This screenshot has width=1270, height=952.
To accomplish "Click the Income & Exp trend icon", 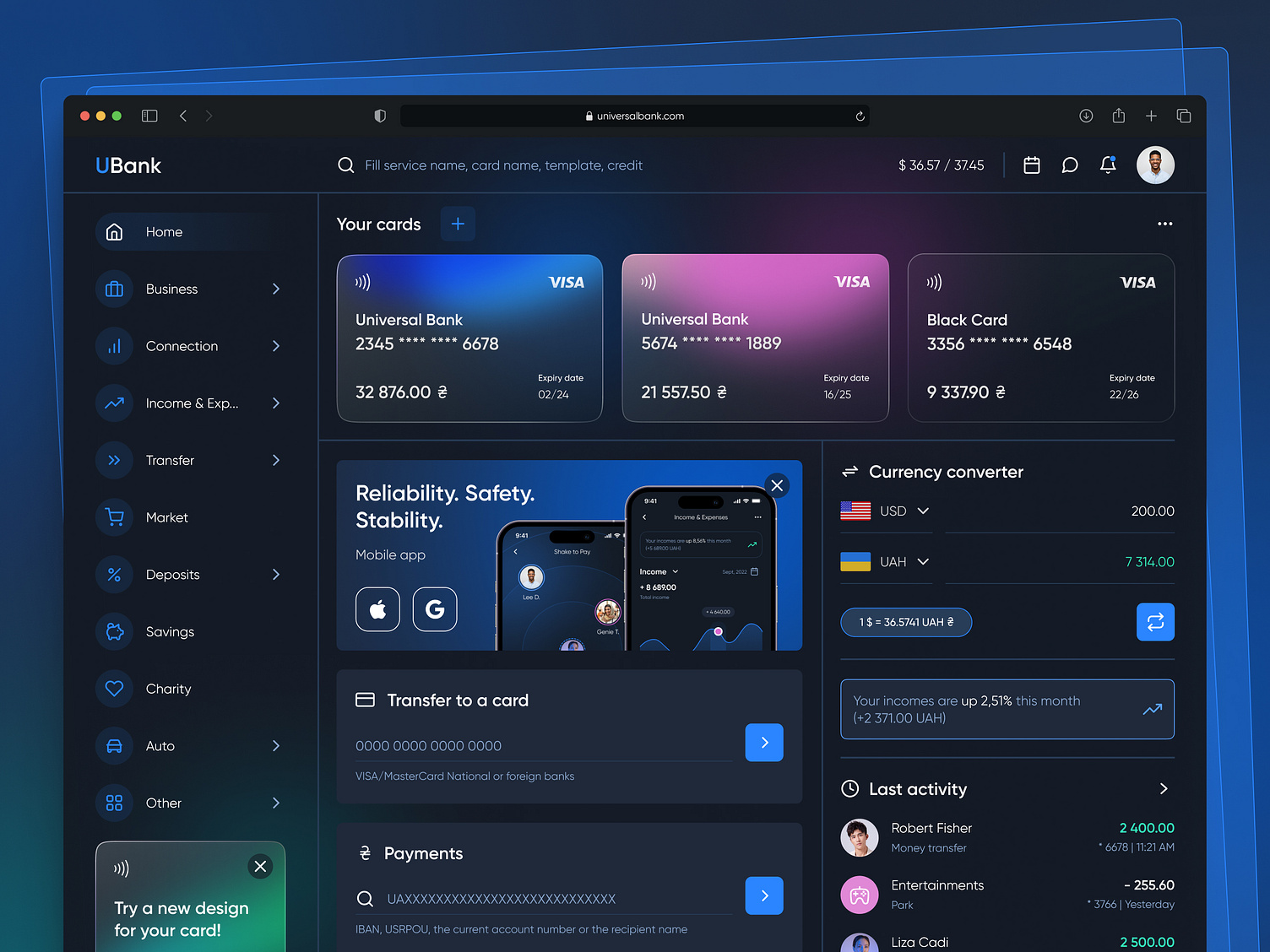I will coord(115,403).
